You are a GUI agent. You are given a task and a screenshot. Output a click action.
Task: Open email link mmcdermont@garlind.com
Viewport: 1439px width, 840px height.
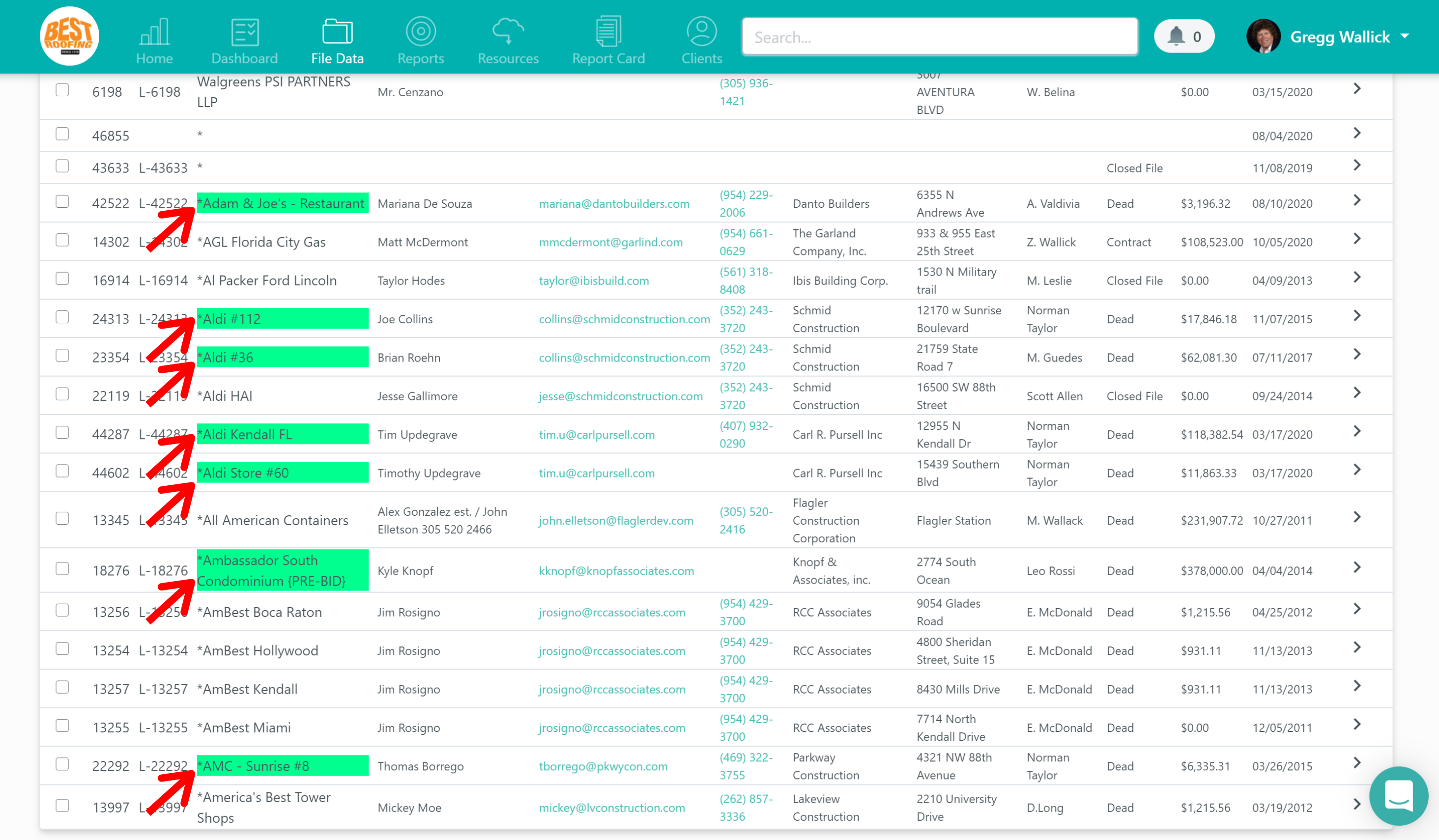[610, 242]
